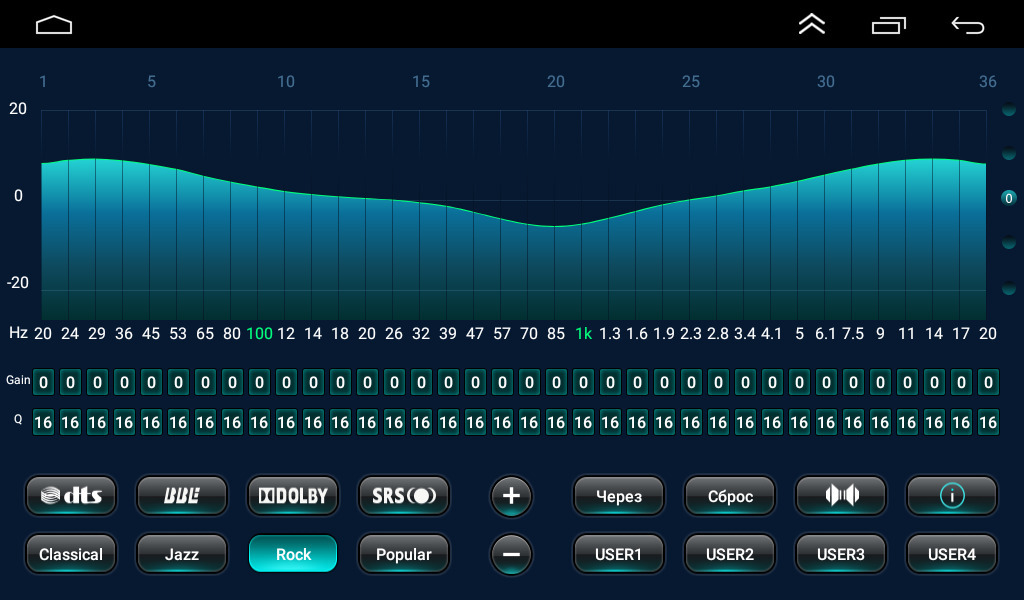This screenshot has height=600, width=1024.
Task: Switch to the Popular preset
Action: (x=404, y=554)
